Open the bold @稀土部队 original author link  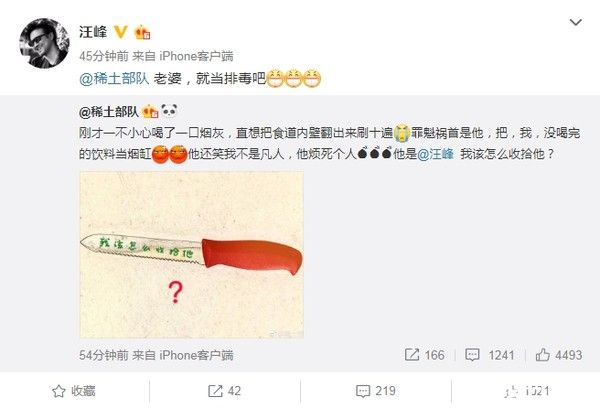pyautogui.click(x=109, y=112)
